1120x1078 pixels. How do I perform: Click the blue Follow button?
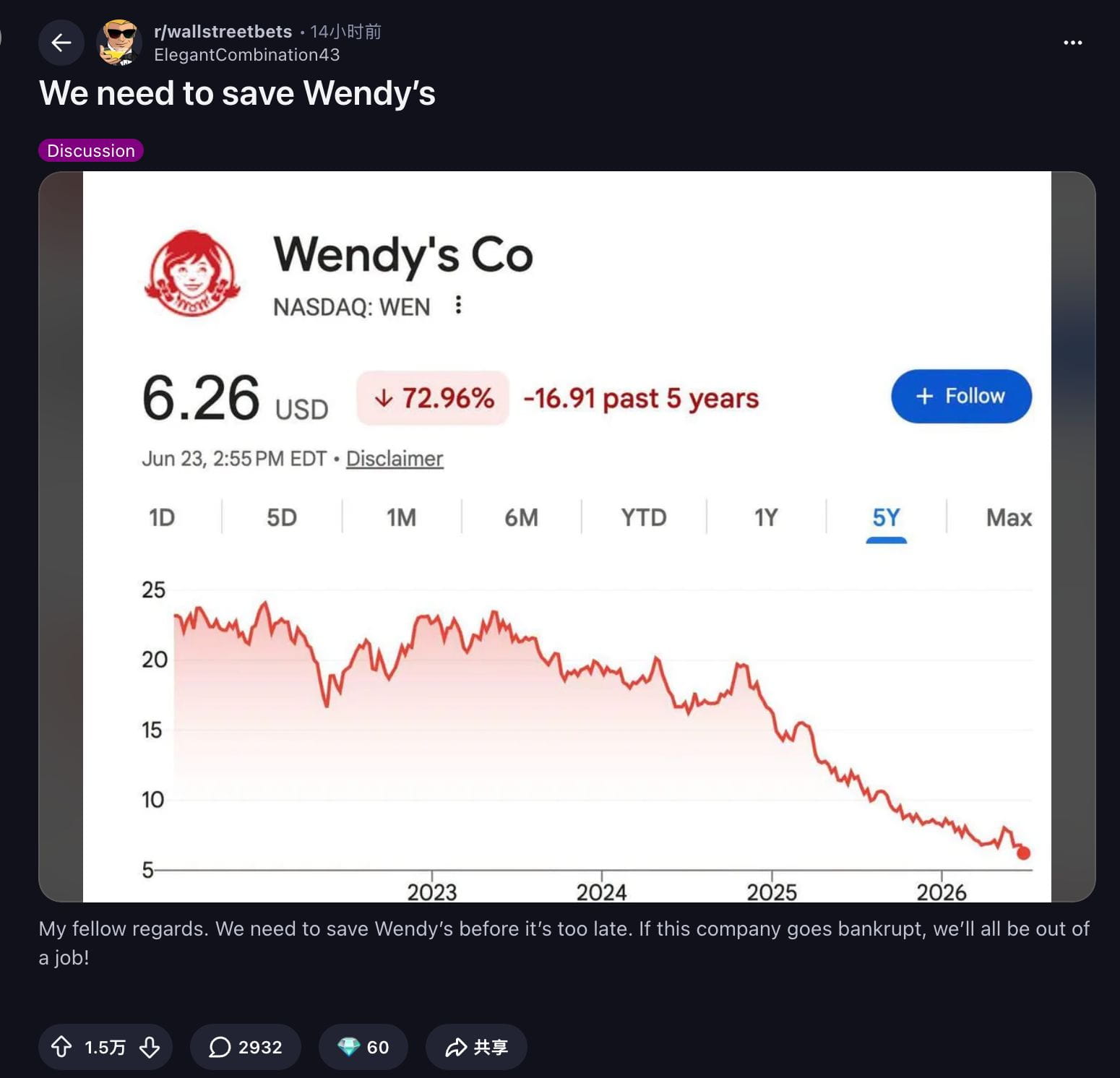click(x=961, y=396)
